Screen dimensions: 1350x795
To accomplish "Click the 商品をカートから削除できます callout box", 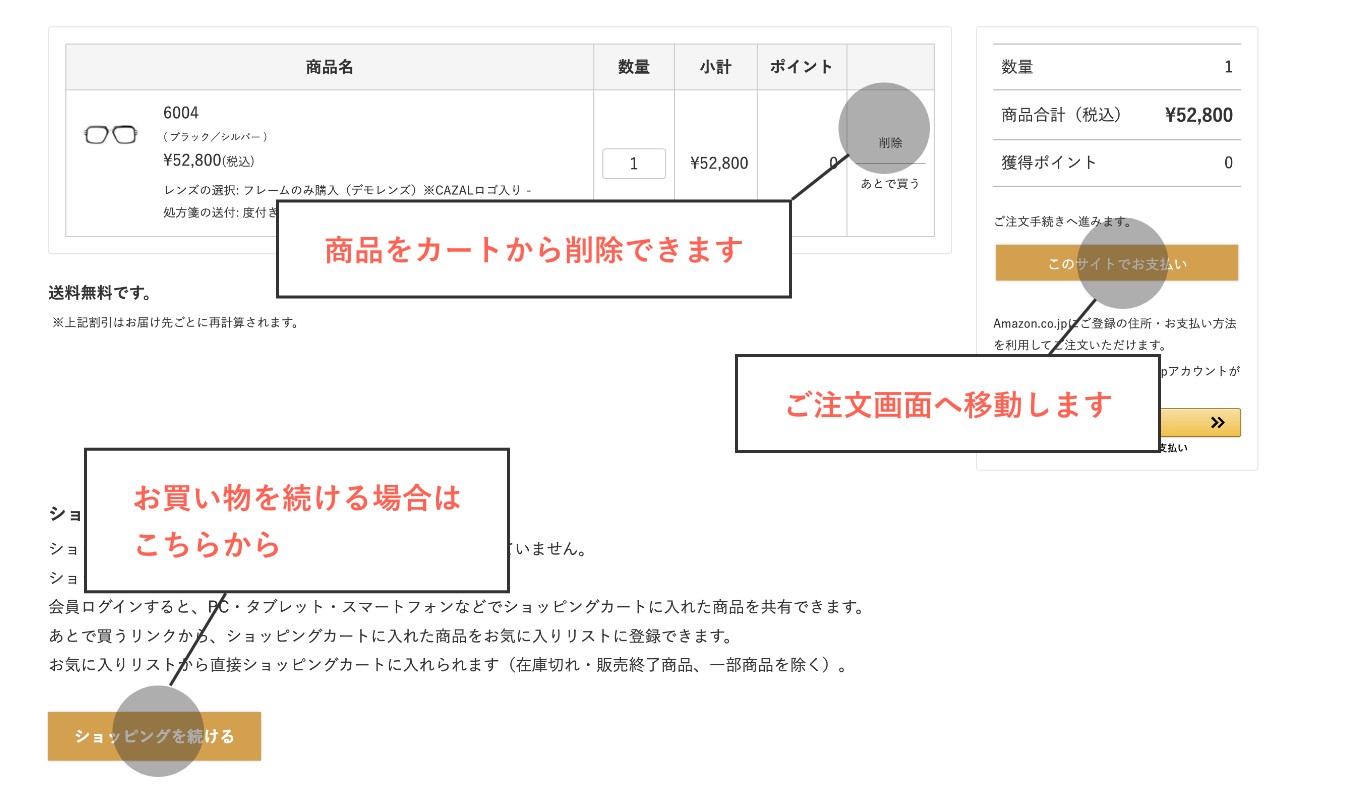I will tap(533, 249).
